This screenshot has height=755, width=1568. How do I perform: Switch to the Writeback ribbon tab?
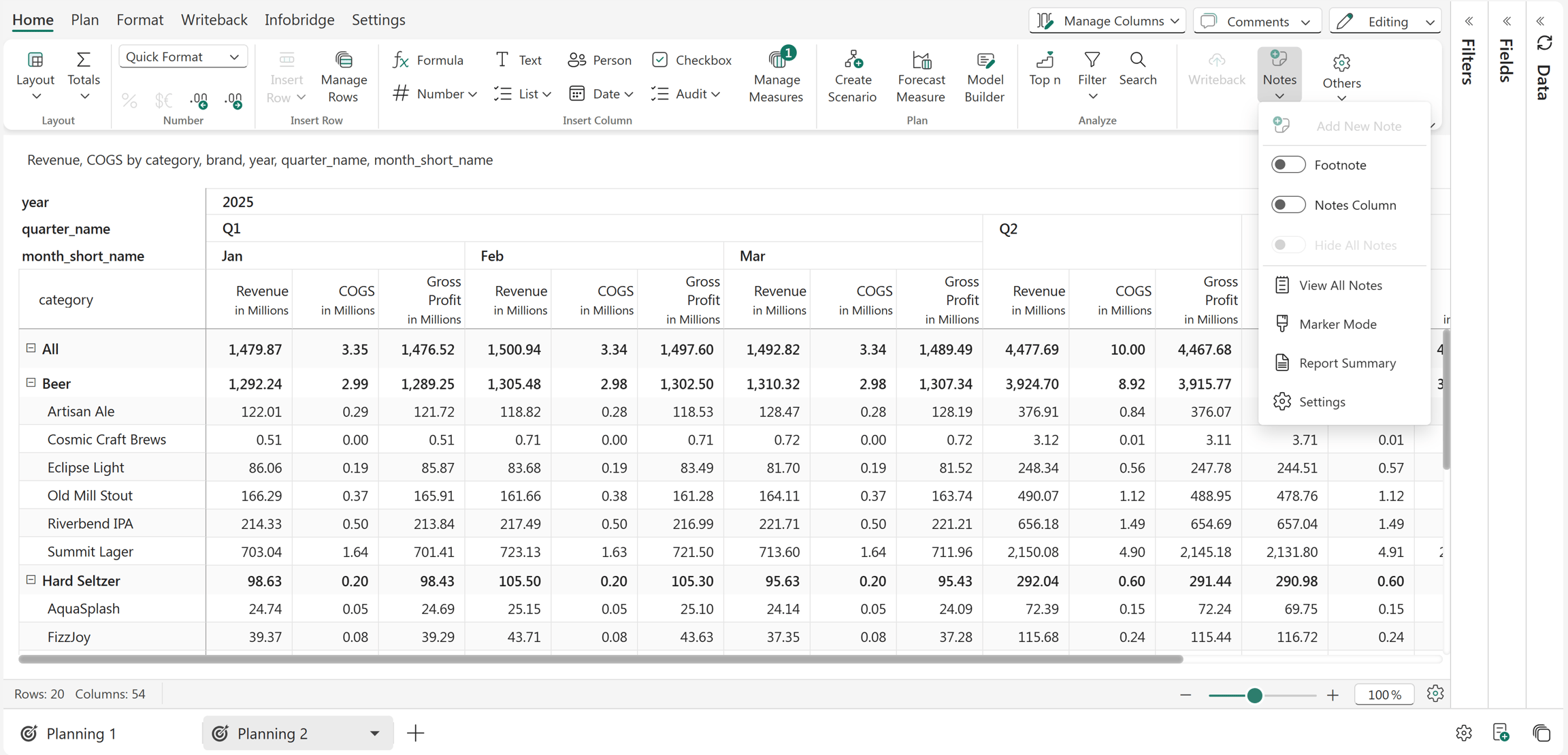pyautogui.click(x=214, y=20)
